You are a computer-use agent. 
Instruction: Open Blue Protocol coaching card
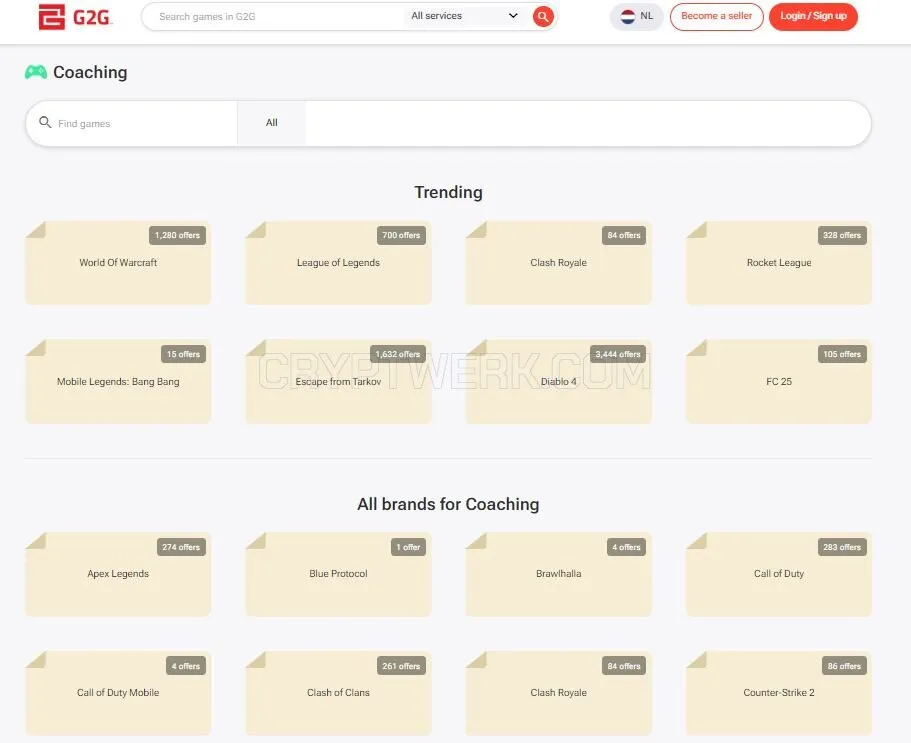point(338,574)
